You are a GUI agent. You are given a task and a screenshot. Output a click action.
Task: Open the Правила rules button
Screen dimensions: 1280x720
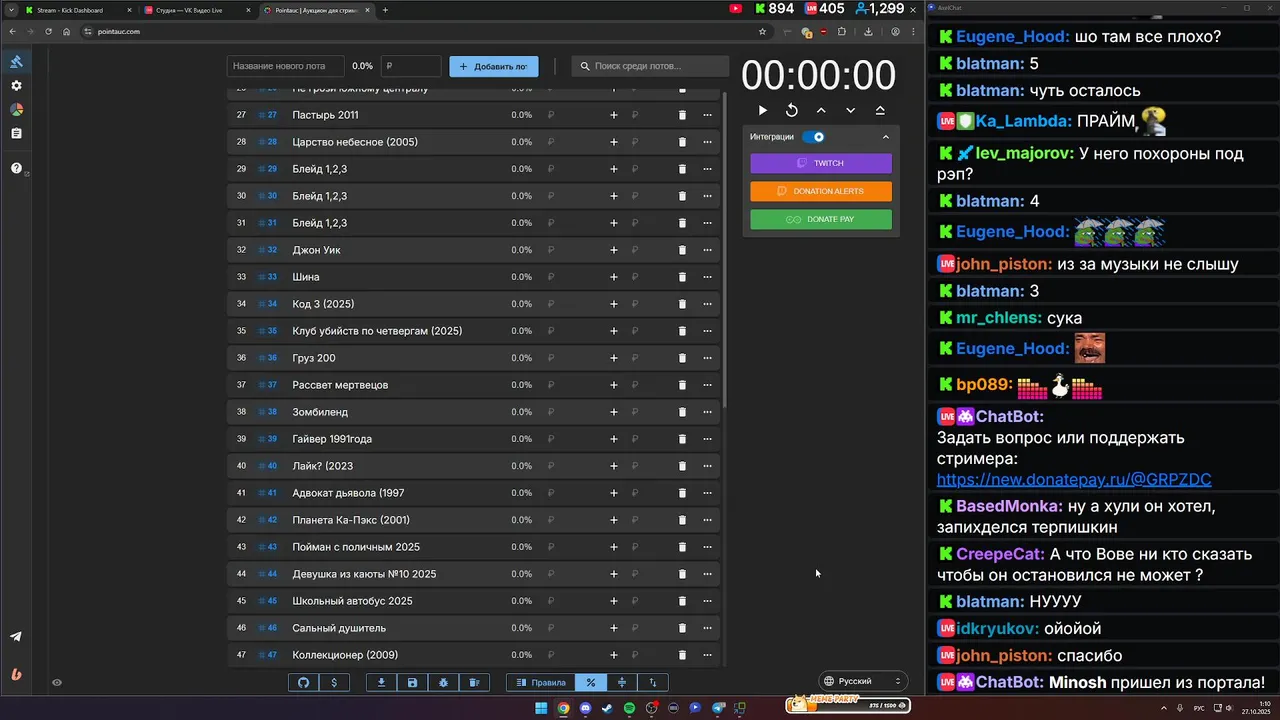click(x=541, y=682)
